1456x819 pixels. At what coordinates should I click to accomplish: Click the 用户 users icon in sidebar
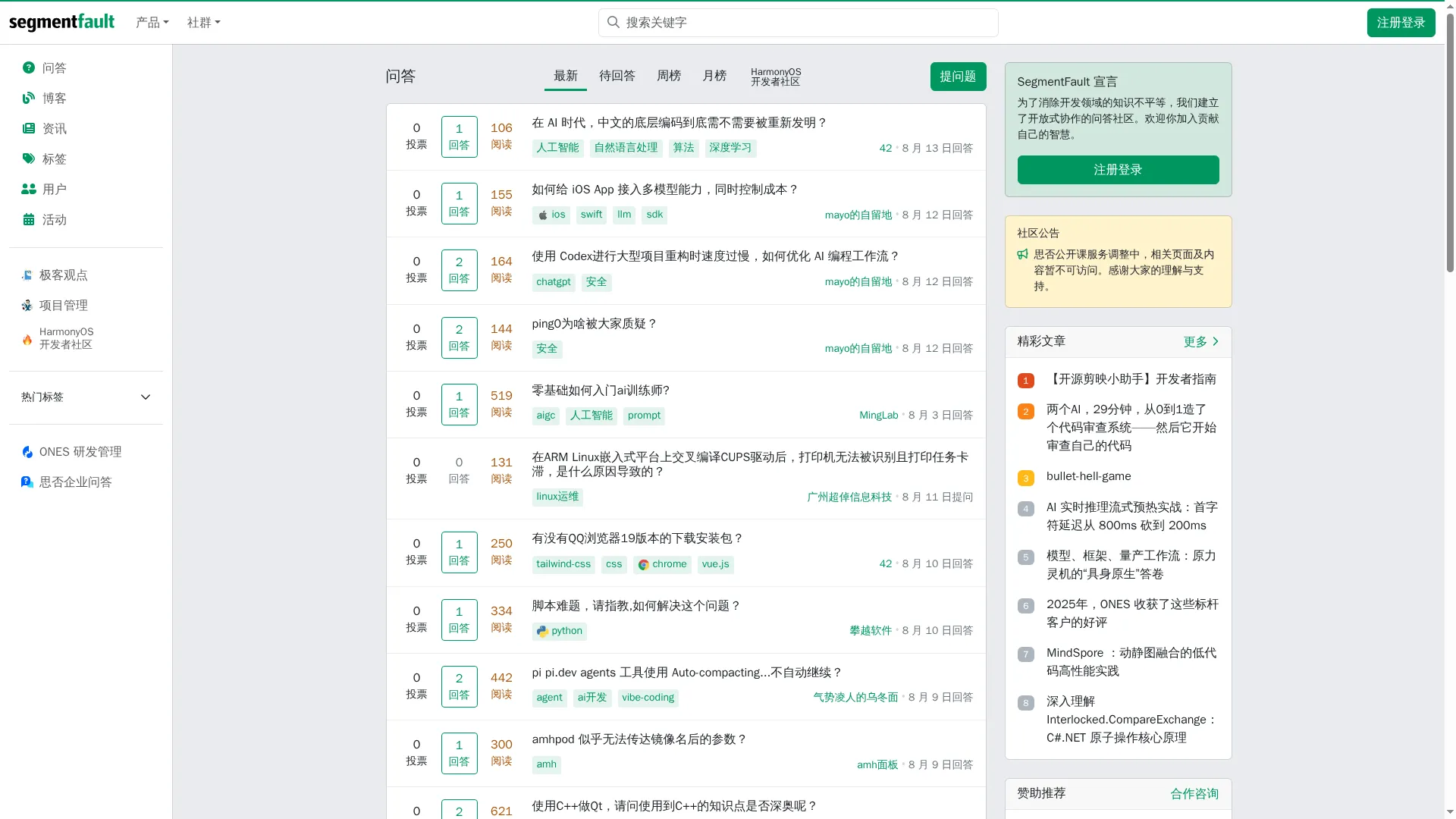tap(29, 189)
